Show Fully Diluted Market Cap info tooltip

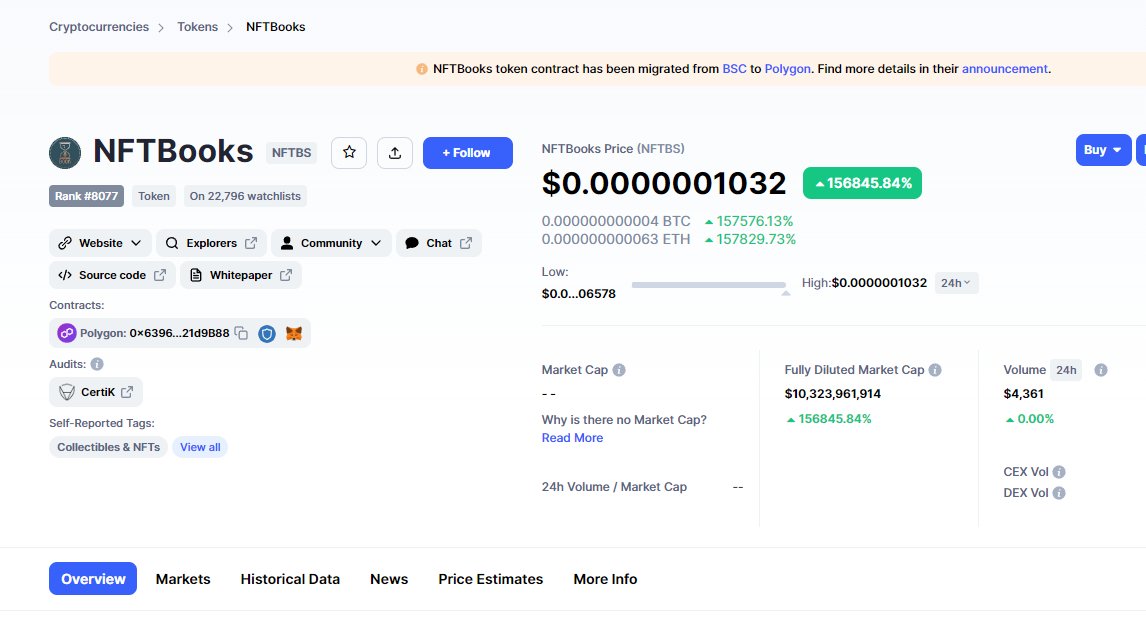click(x=935, y=370)
